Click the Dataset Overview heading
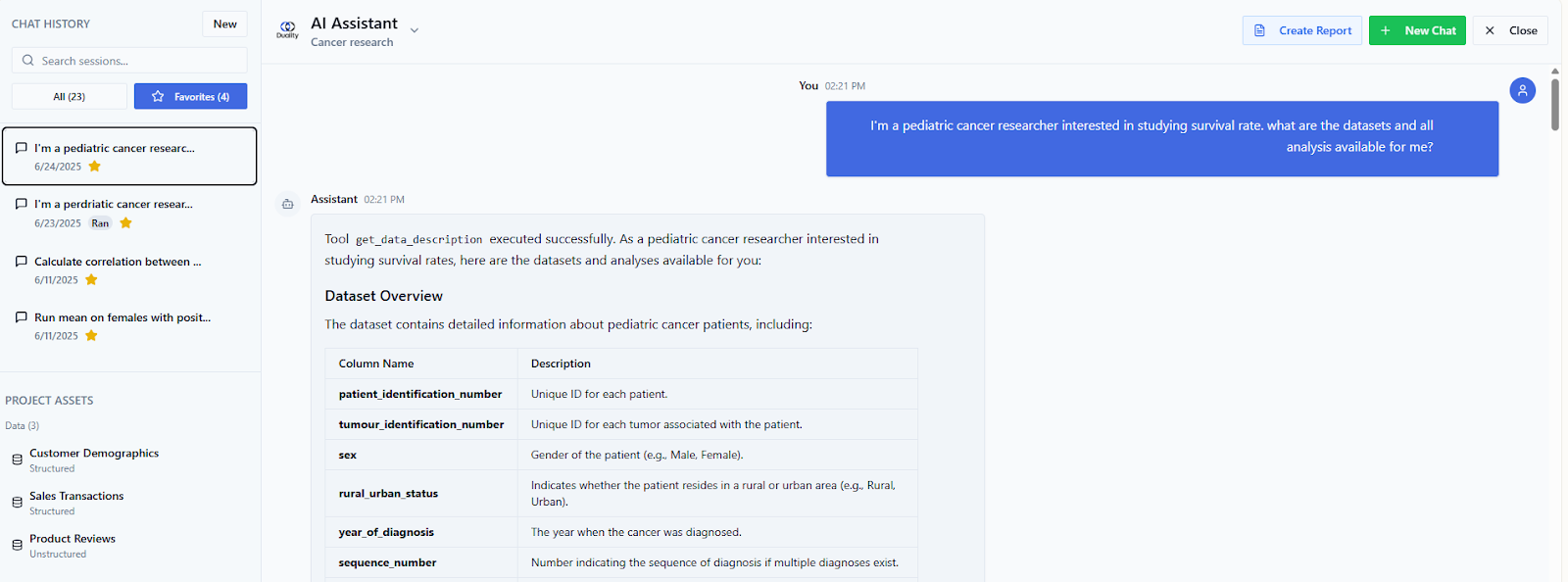Screen dimensions: 1568x582 click(384, 296)
